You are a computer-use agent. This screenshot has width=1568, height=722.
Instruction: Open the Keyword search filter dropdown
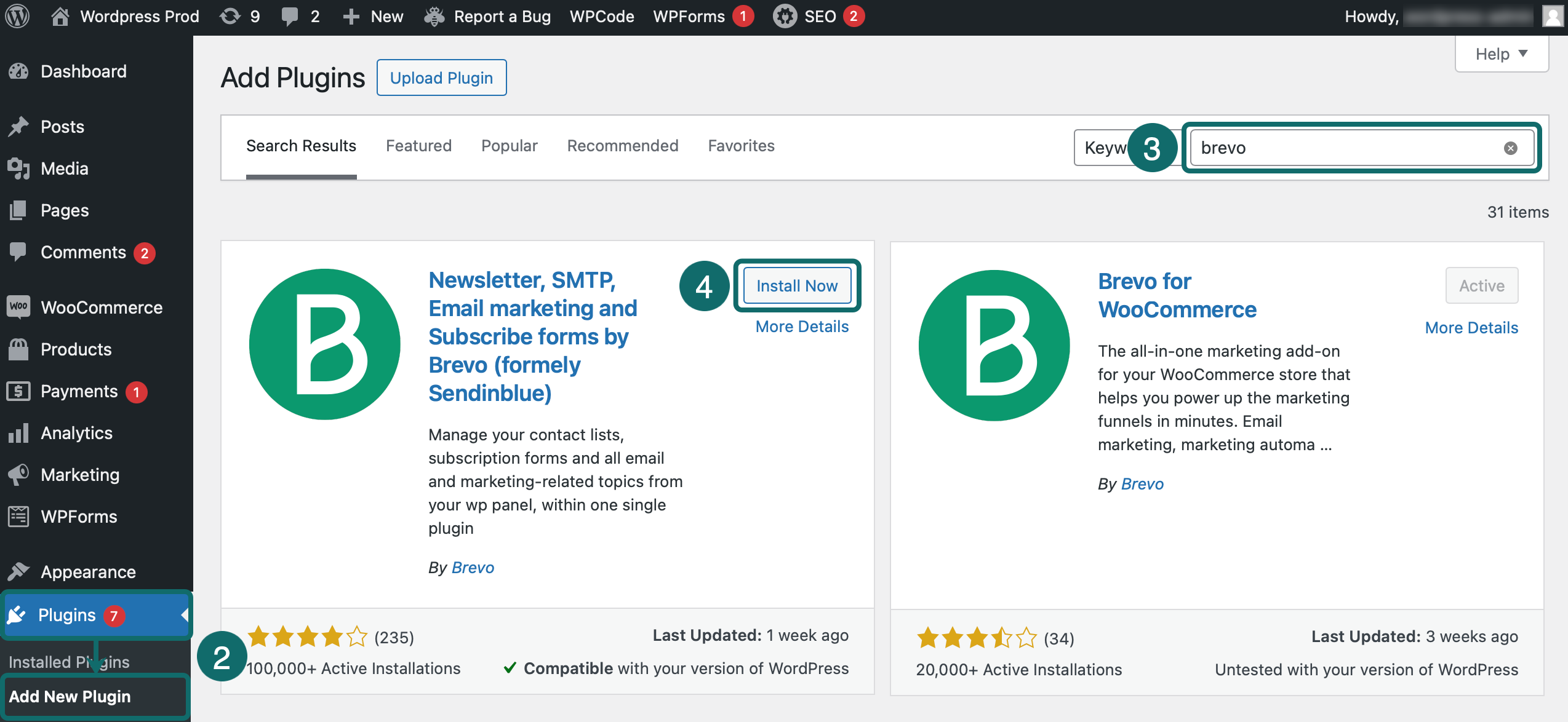click(x=1108, y=148)
